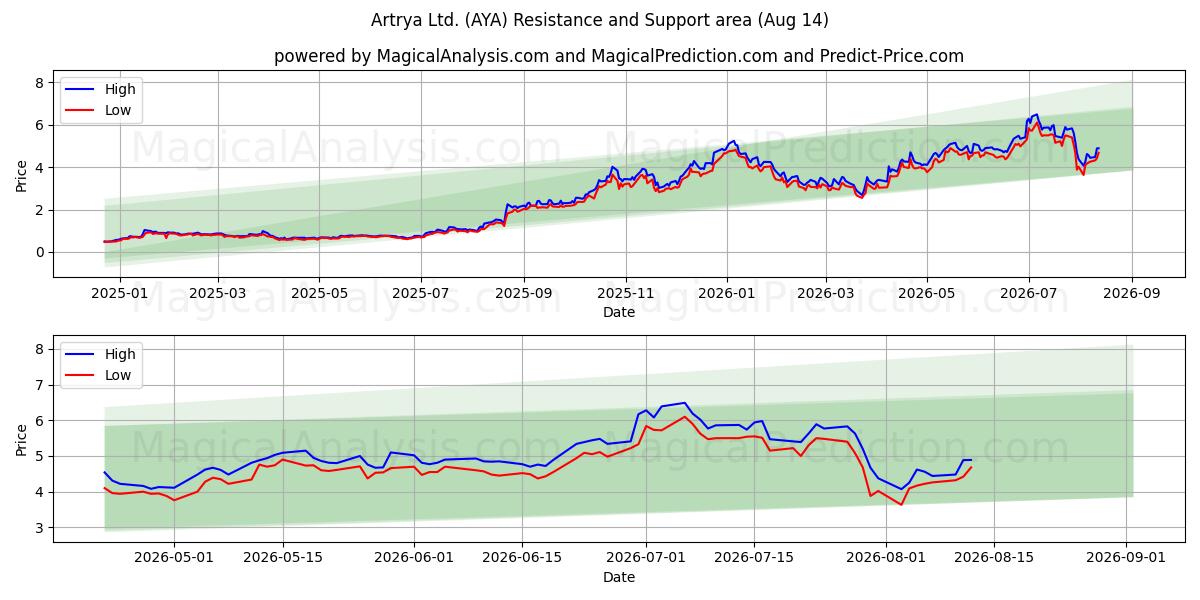Viewport: 1200px width, 600px height.
Task: Click the '2026-08-01' tick label on the bottom chart
Action: pyautogui.click(x=886, y=559)
